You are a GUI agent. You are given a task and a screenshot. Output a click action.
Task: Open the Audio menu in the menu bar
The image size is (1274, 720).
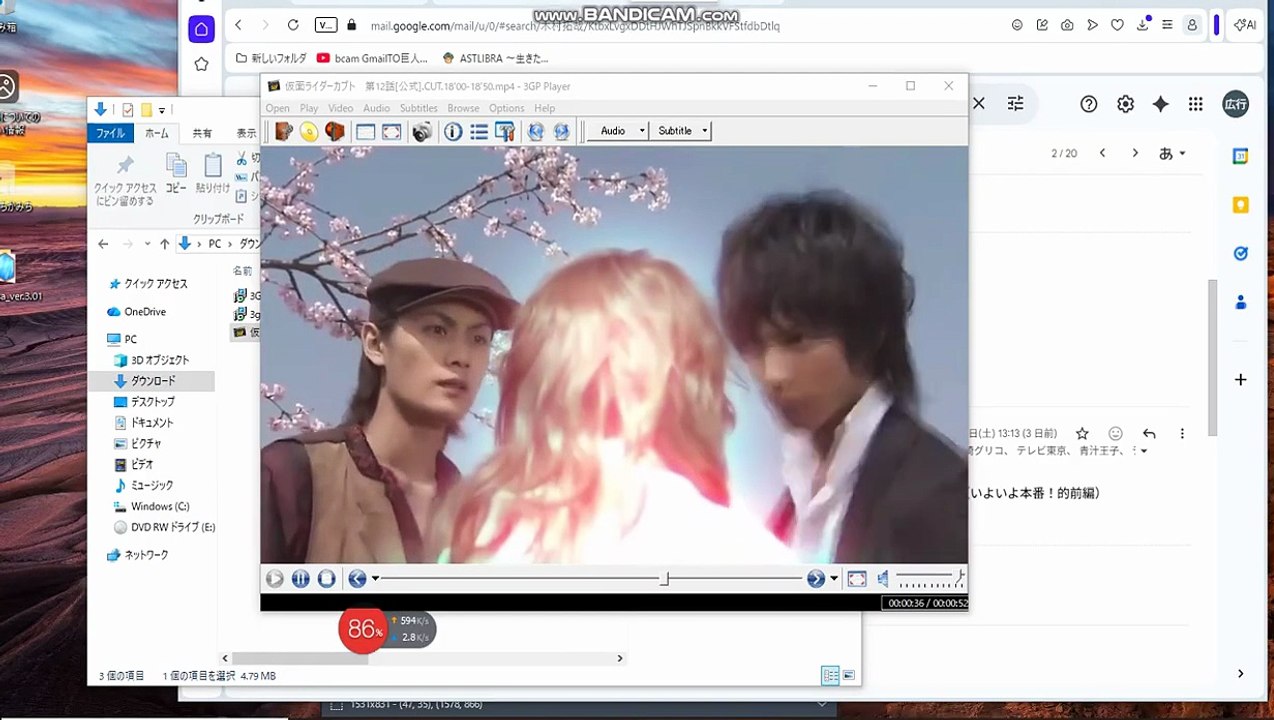[376, 108]
